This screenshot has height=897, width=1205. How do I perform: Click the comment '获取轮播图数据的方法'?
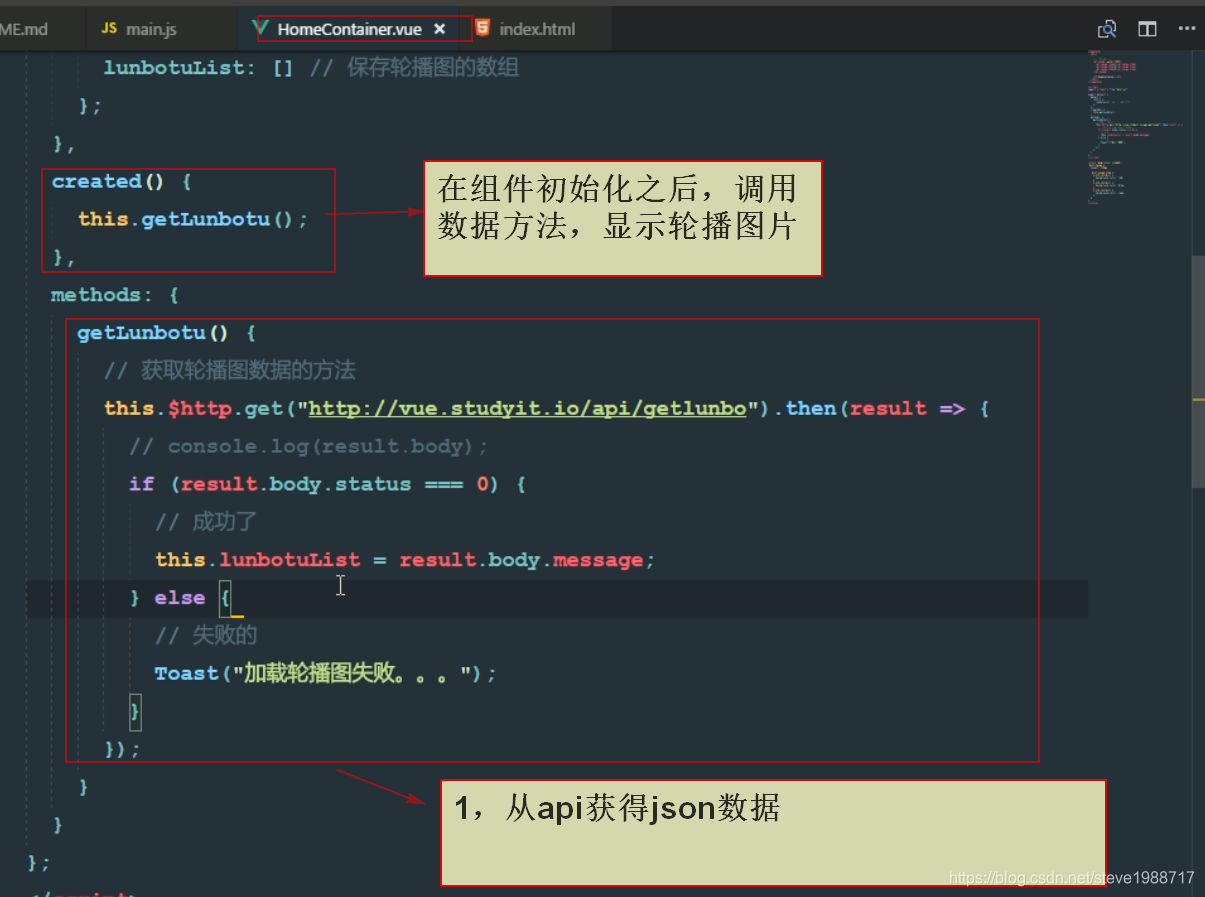(229, 371)
